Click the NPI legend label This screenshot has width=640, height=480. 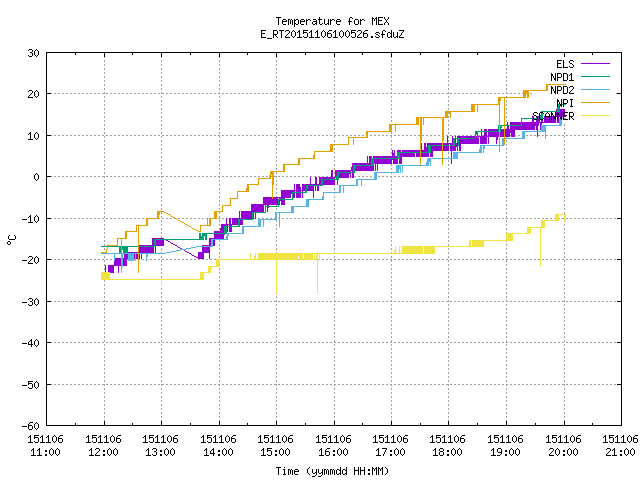(x=565, y=103)
